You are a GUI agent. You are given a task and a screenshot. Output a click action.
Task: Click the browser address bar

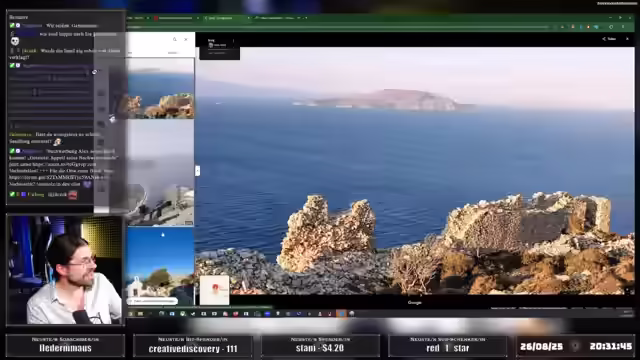click(339, 27)
